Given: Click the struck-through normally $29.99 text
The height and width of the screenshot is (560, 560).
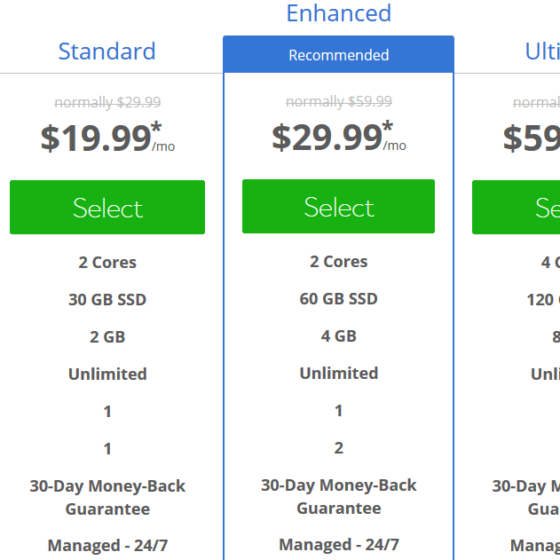Looking at the screenshot, I should coord(108,102).
